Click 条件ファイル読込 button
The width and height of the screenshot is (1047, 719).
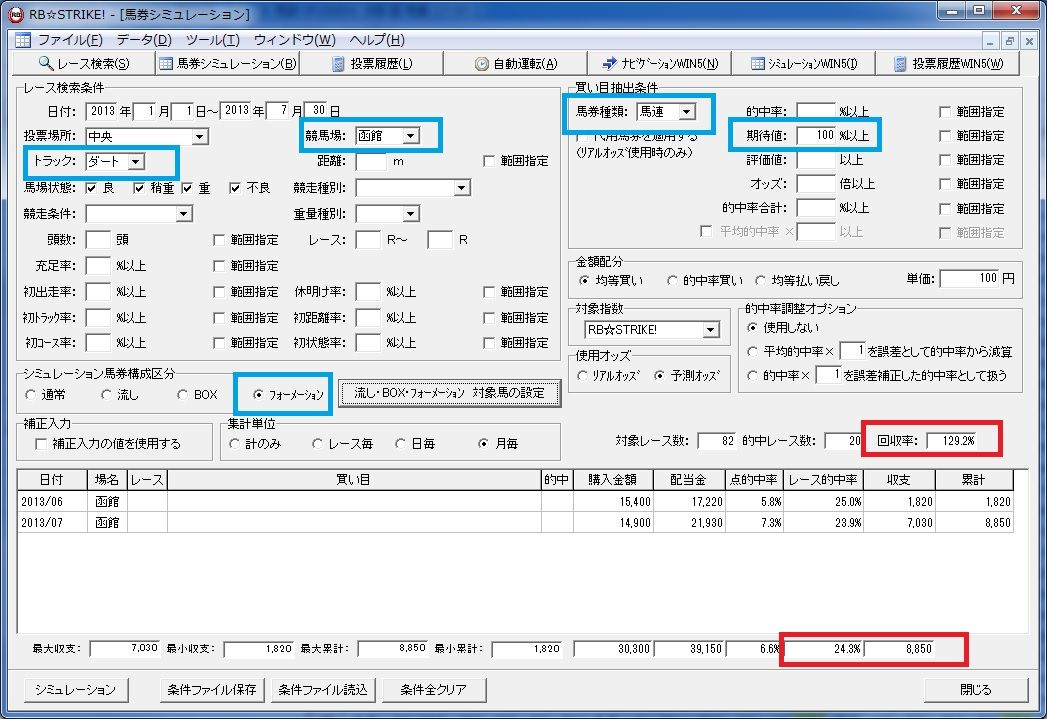pyautogui.click(x=323, y=690)
